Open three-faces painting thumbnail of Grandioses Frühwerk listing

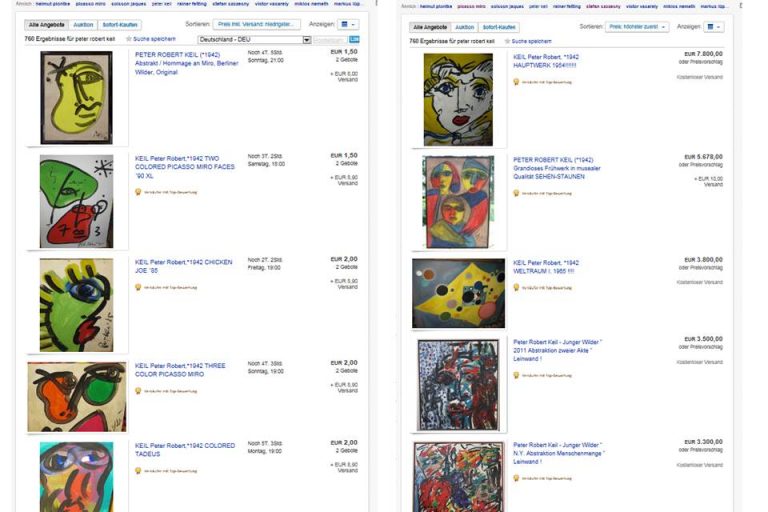pos(458,202)
